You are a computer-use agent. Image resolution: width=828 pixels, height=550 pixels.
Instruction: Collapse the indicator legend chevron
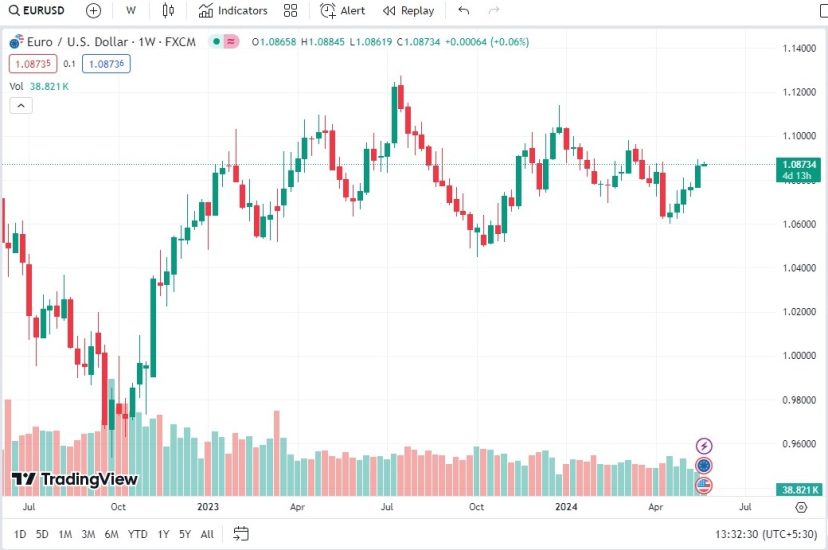tap(20, 105)
